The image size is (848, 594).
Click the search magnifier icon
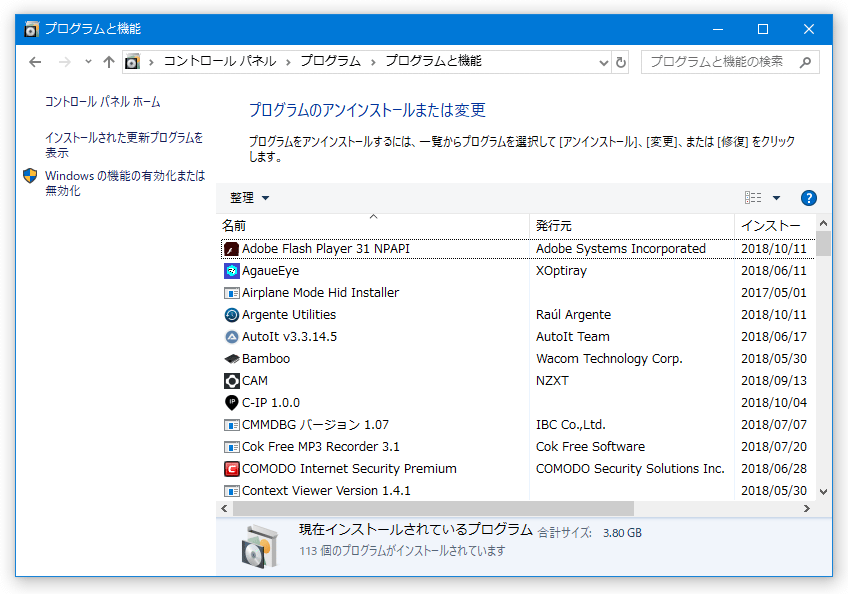pyautogui.click(x=805, y=62)
